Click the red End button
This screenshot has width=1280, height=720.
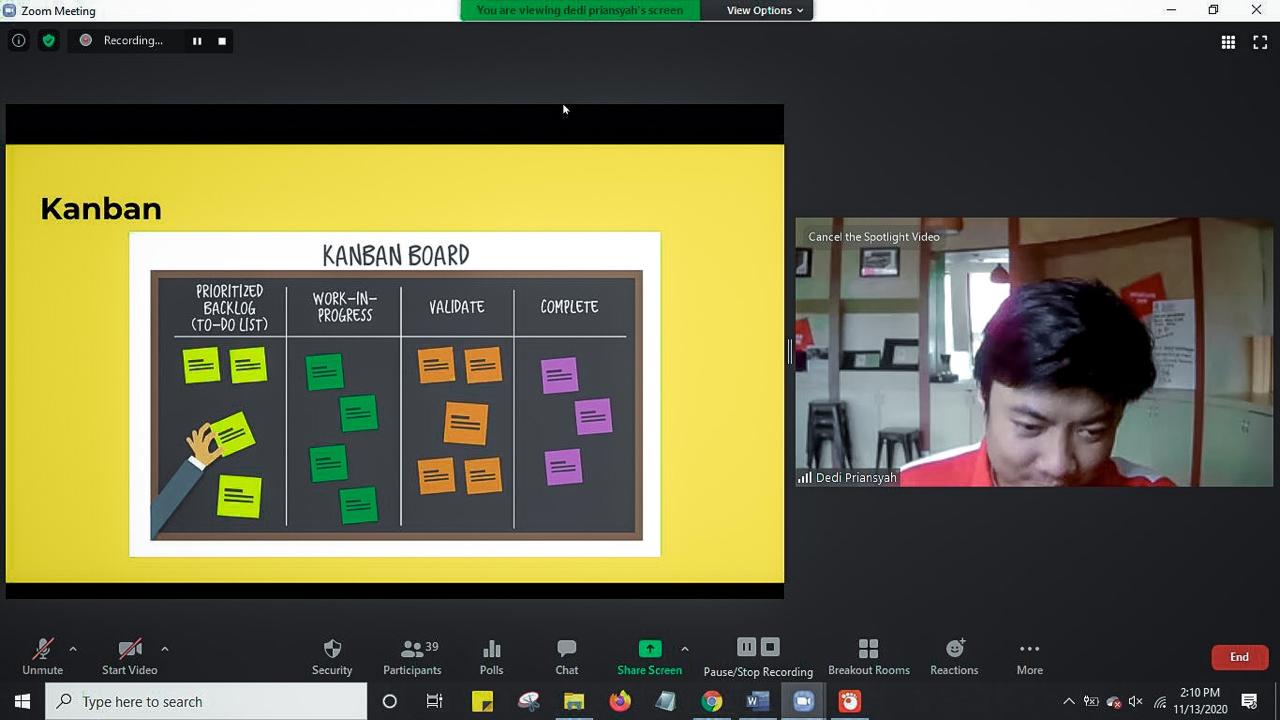tap(1239, 657)
